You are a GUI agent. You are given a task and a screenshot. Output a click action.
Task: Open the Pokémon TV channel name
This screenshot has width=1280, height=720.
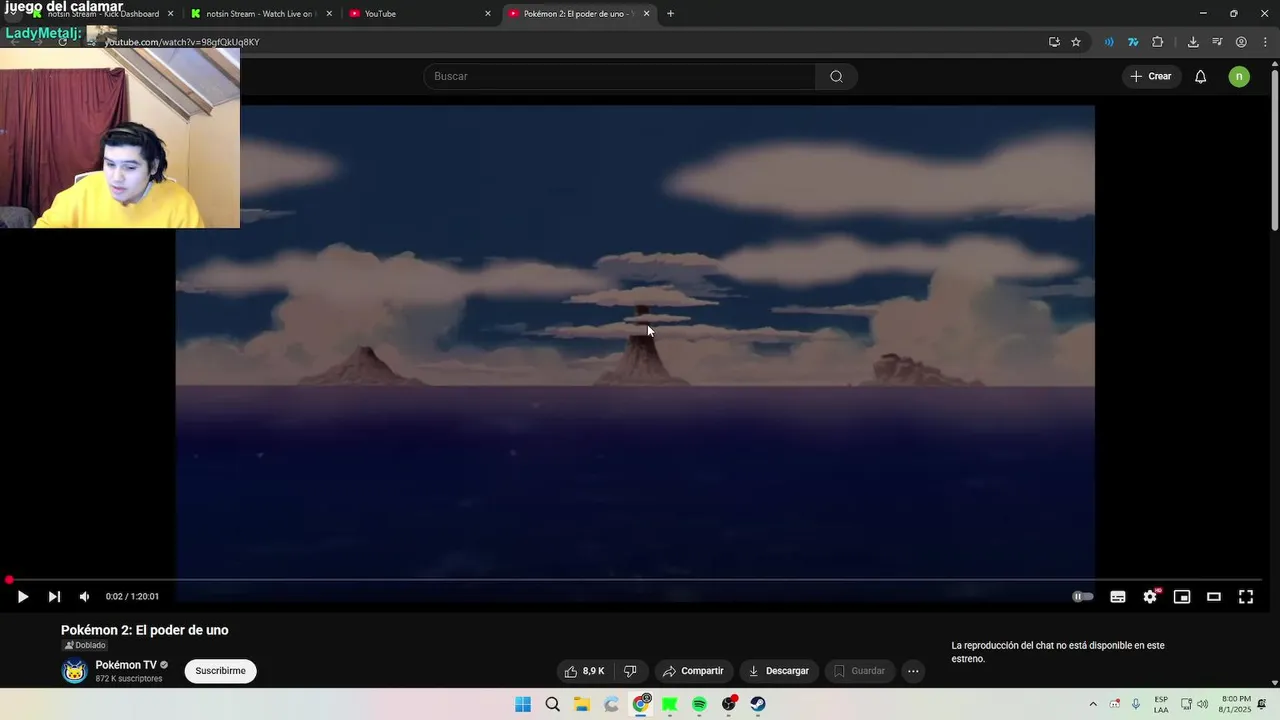(126, 665)
